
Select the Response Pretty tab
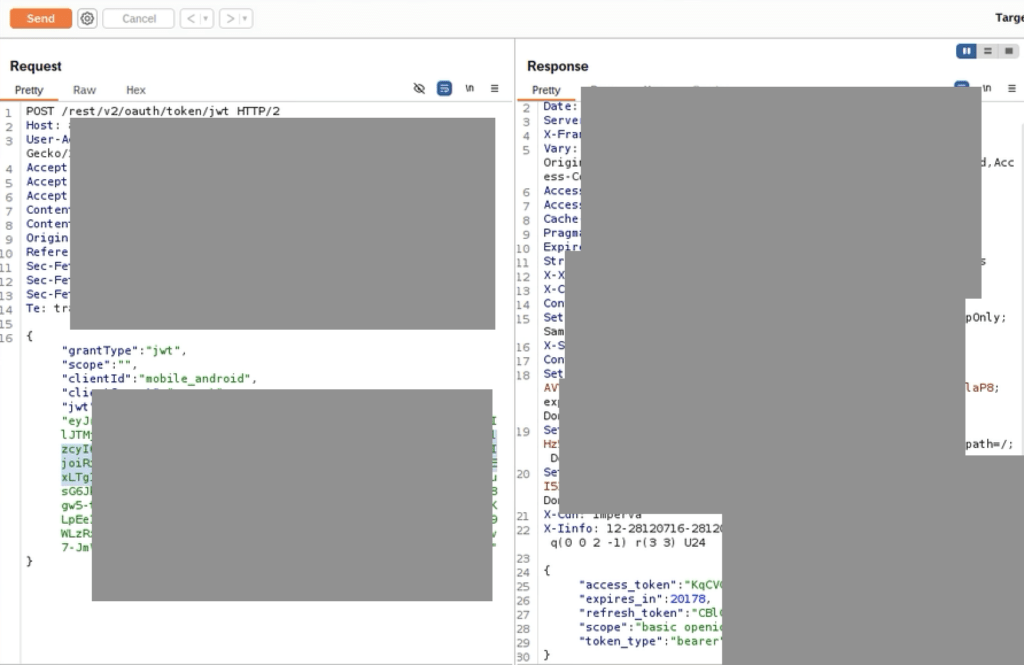point(546,90)
